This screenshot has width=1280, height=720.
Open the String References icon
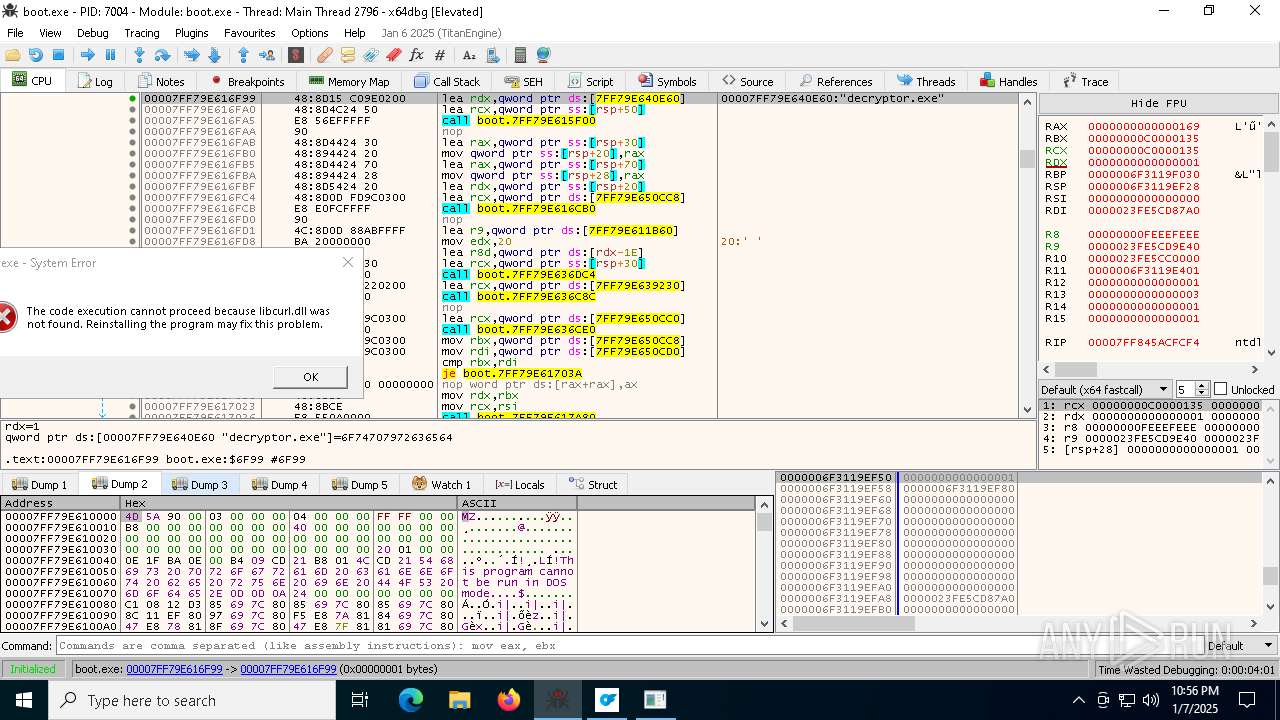469,55
